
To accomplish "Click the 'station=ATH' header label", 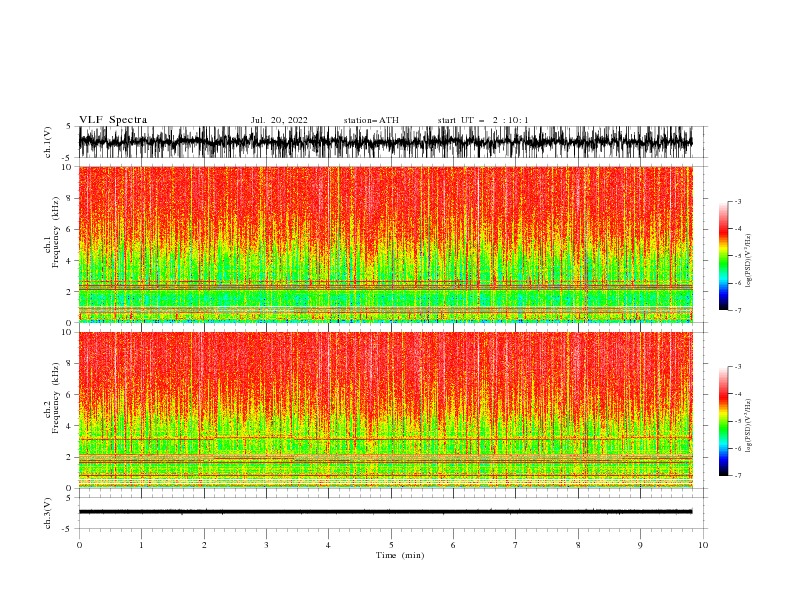I will click(x=371, y=120).
